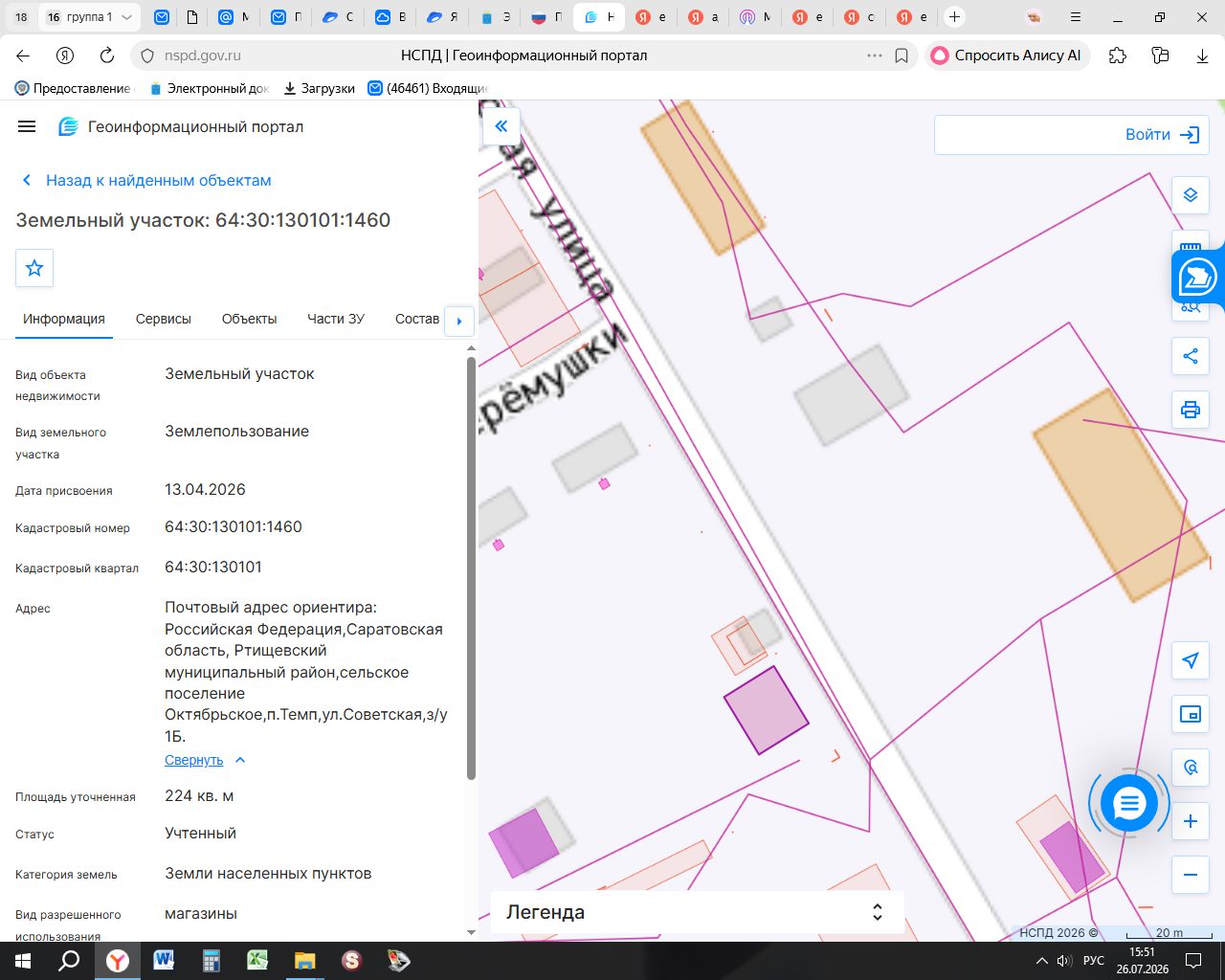
Task: Show hidden system tray icons
Action: [1042, 961]
